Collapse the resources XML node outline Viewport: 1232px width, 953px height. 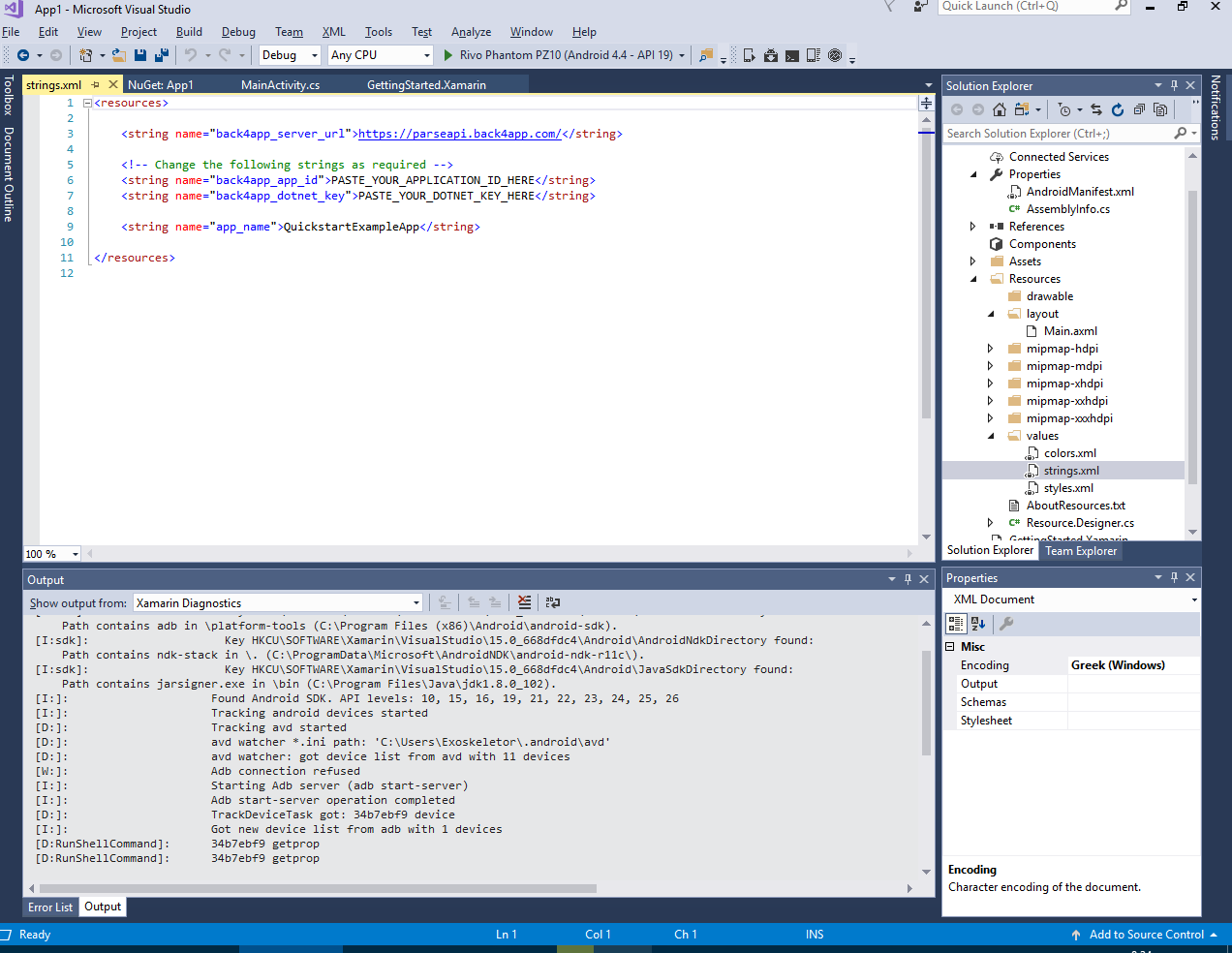[87, 103]
